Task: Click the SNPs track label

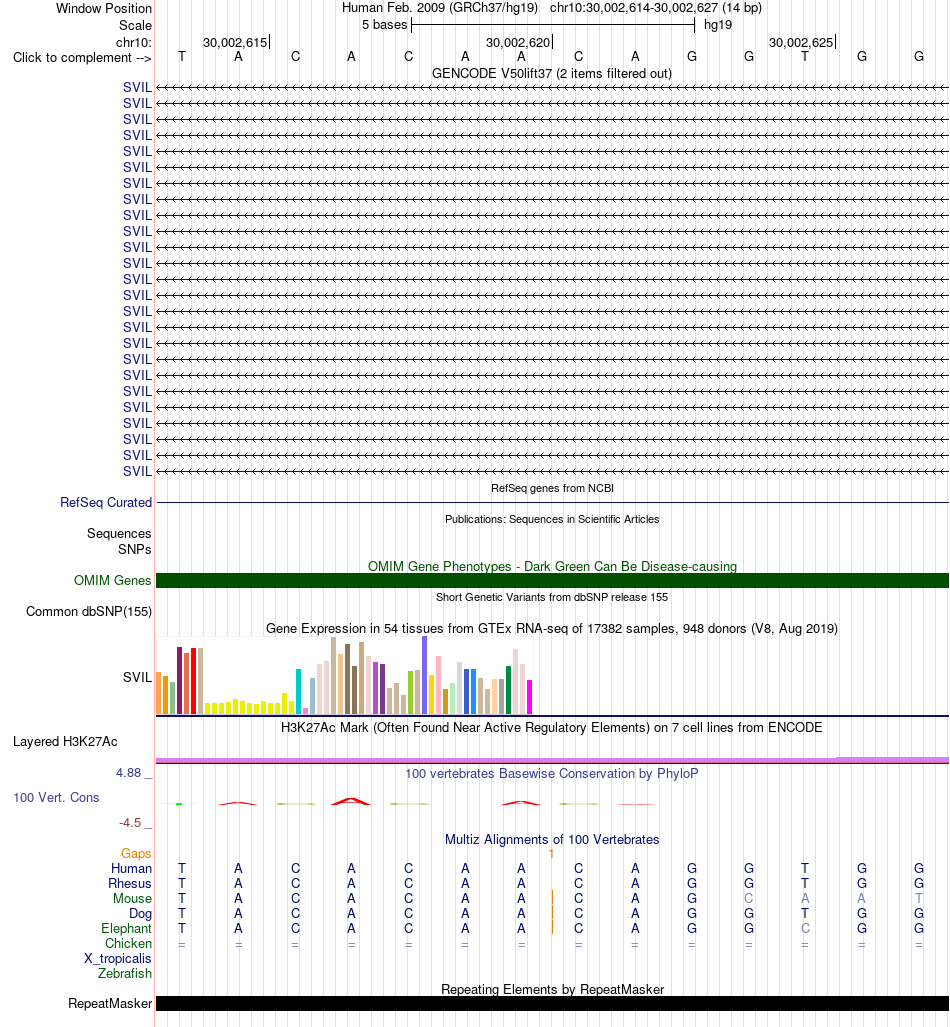Action: pyautogui.click(x=135, y=550)
